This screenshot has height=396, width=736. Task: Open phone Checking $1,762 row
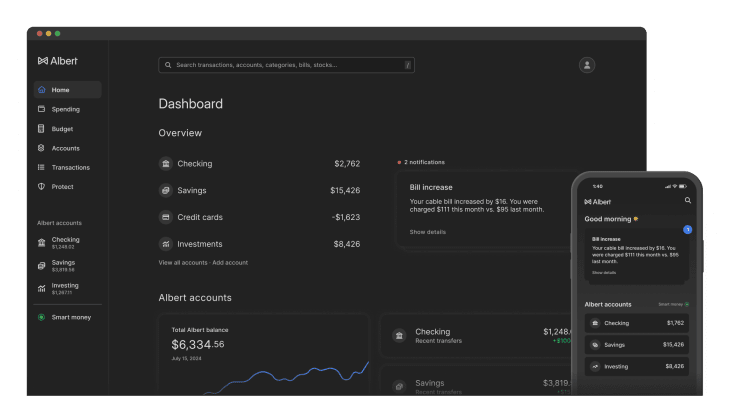point(636,323)
